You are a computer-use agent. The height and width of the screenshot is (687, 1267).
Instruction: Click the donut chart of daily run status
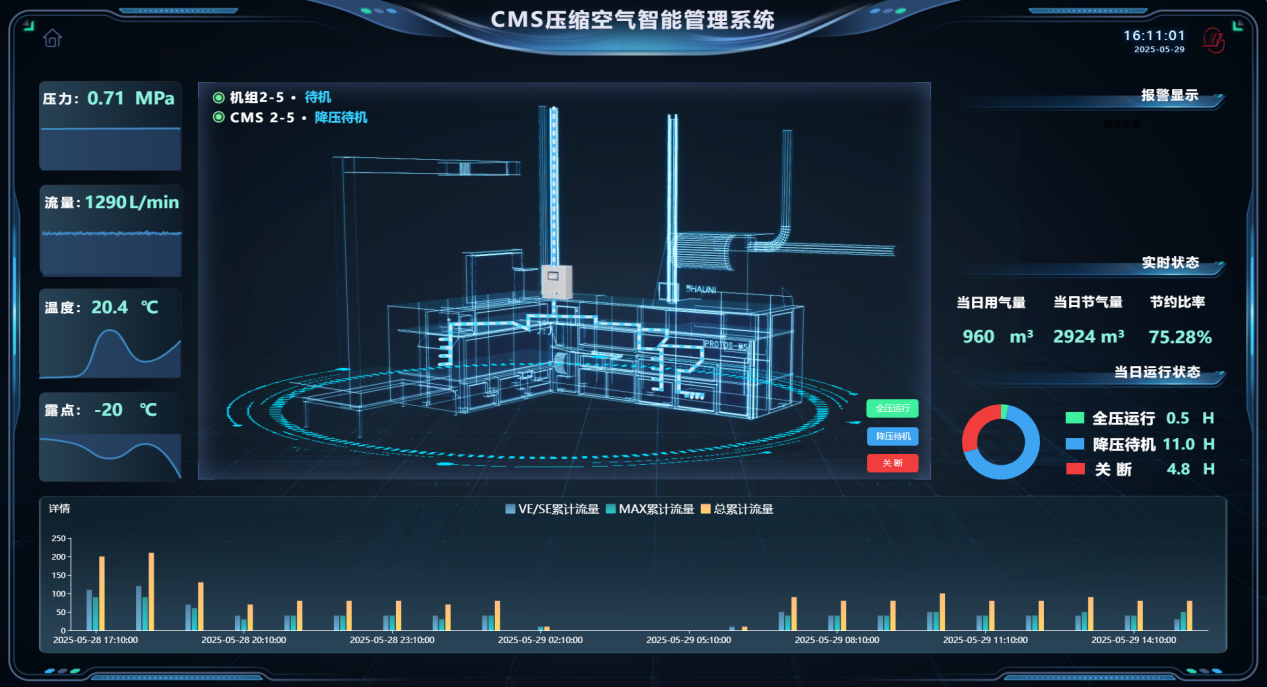click(1002, 442)
